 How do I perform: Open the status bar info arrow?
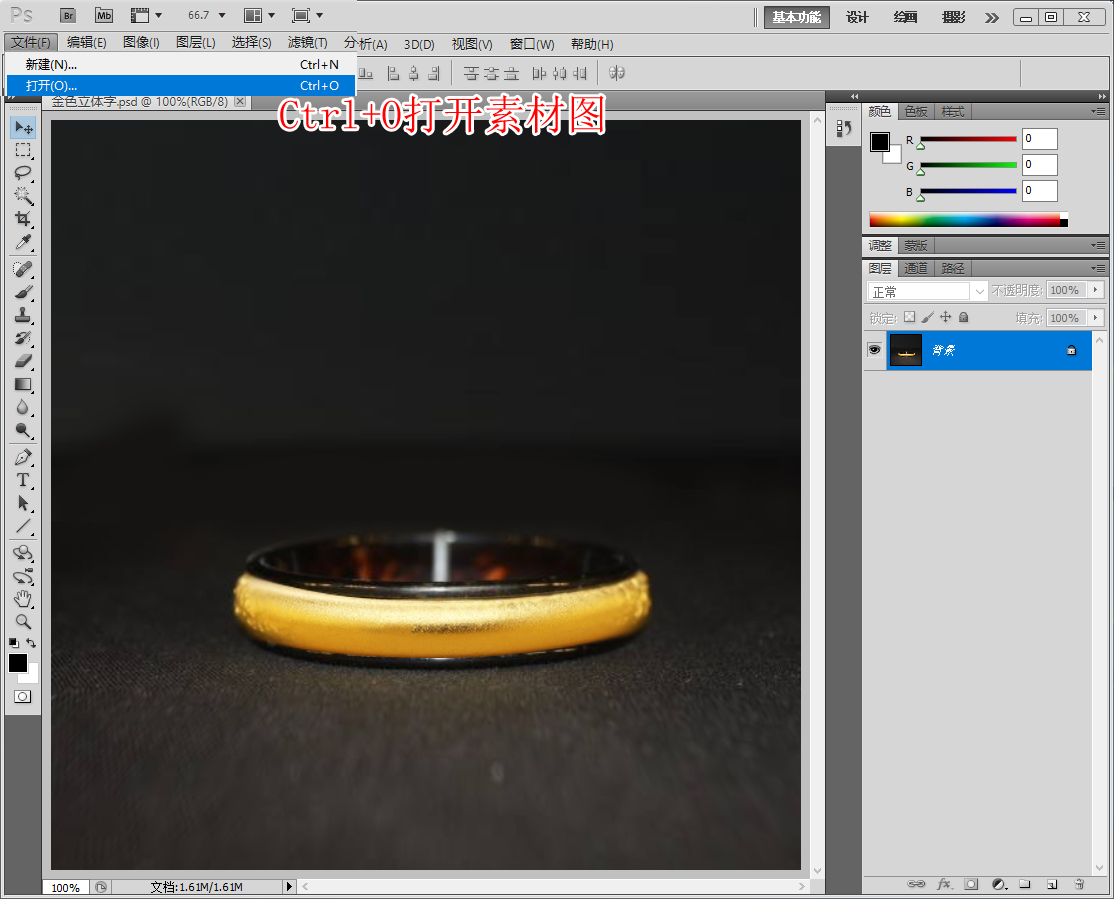click(288, 886)
